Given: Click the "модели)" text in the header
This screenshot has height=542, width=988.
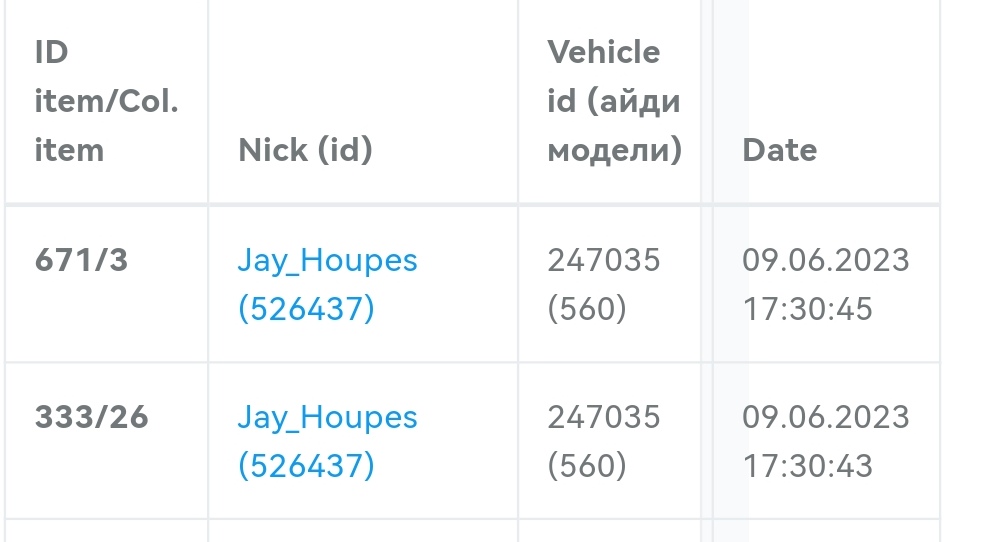Looking at the screenshot, I should click(615, 150).
